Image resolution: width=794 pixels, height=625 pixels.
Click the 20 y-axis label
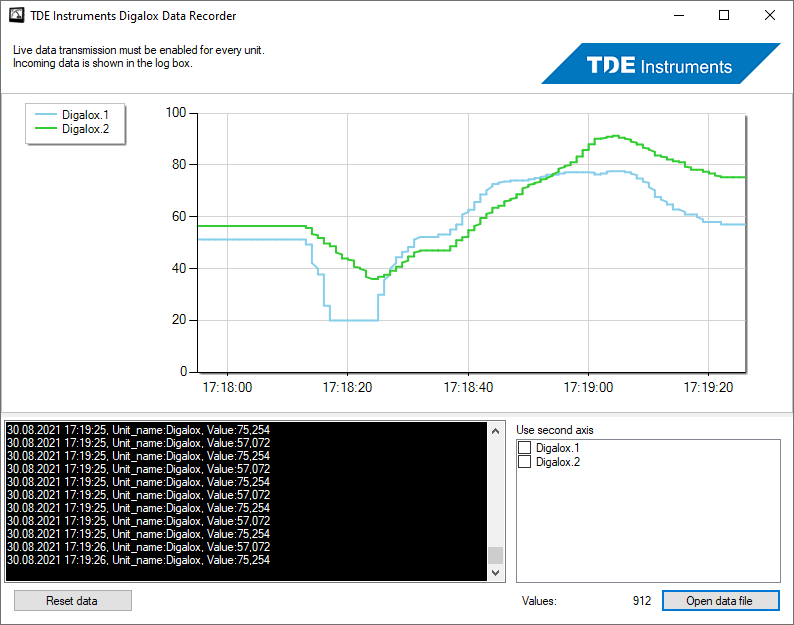pos(179,320)
